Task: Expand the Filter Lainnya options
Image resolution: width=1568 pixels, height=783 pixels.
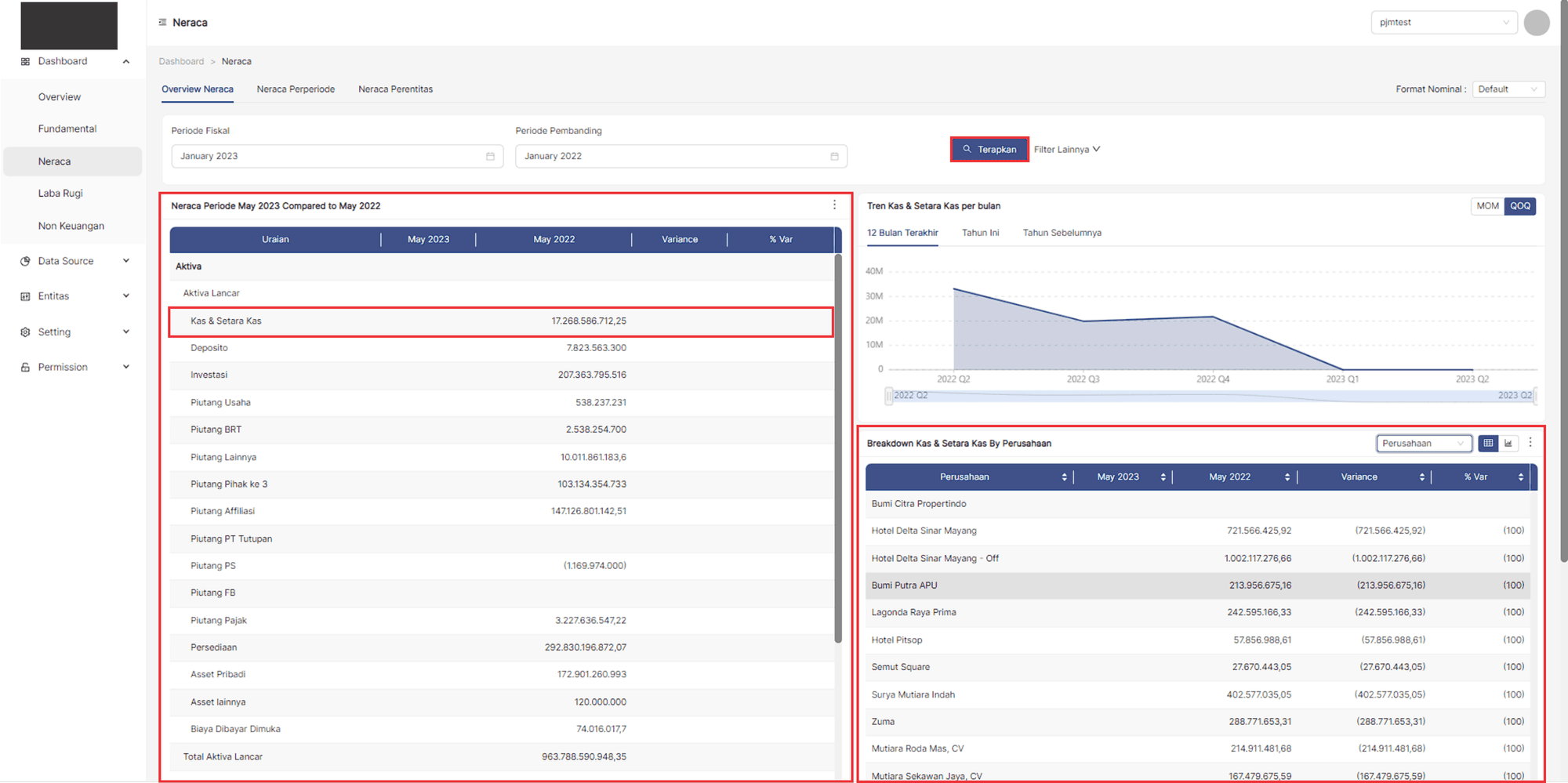Action: coord(1066,150)
